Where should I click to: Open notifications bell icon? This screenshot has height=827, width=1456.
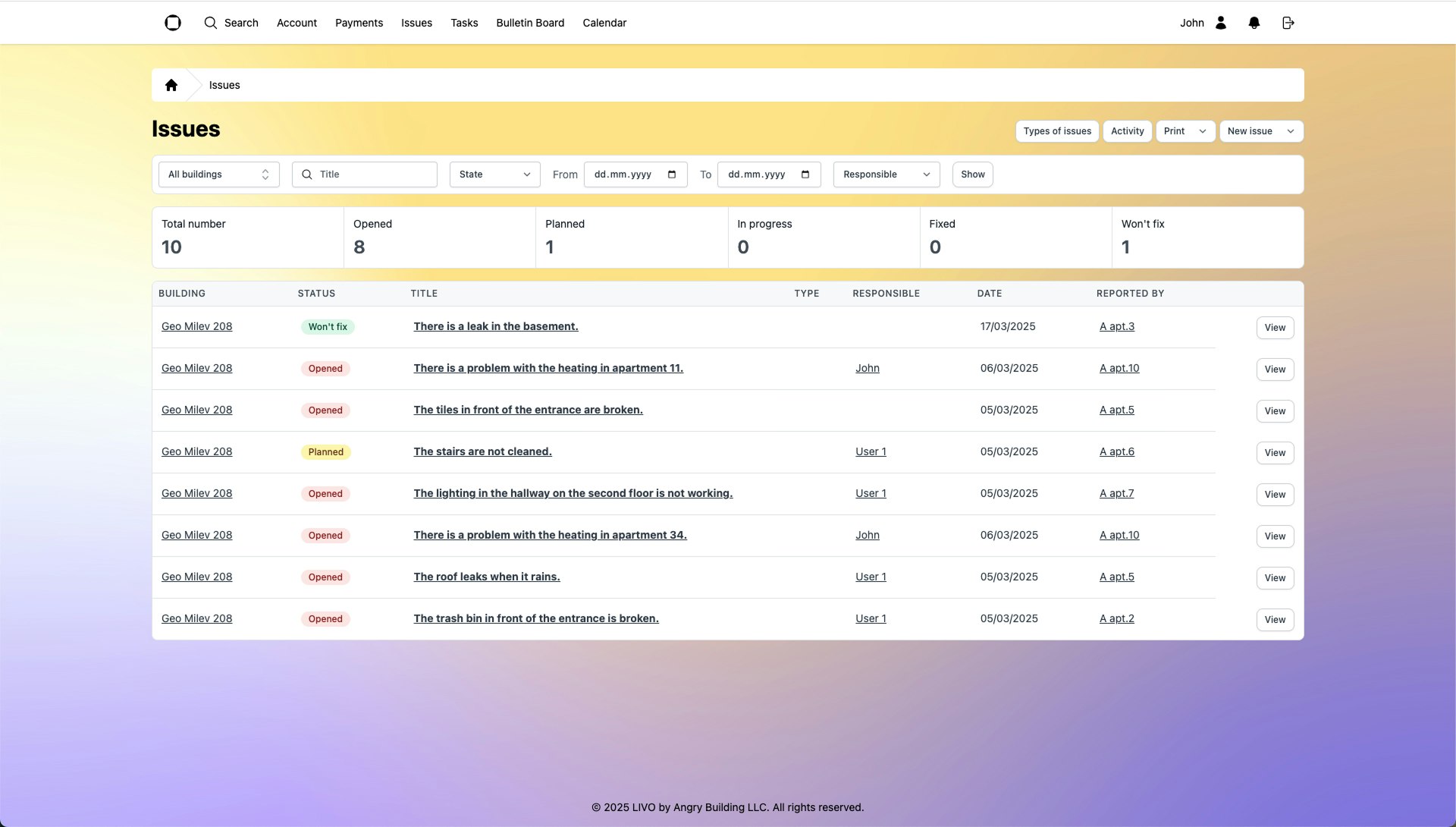point(1254,23)
